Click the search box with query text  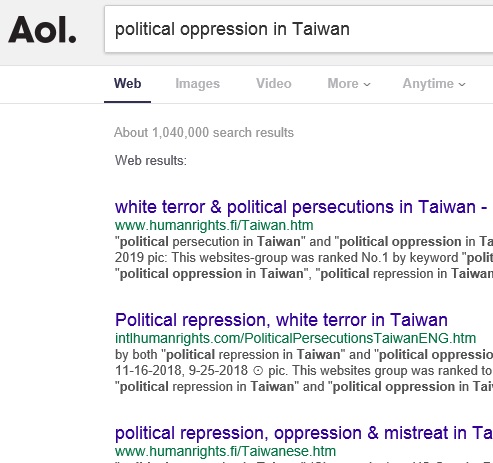click(299, 29)
